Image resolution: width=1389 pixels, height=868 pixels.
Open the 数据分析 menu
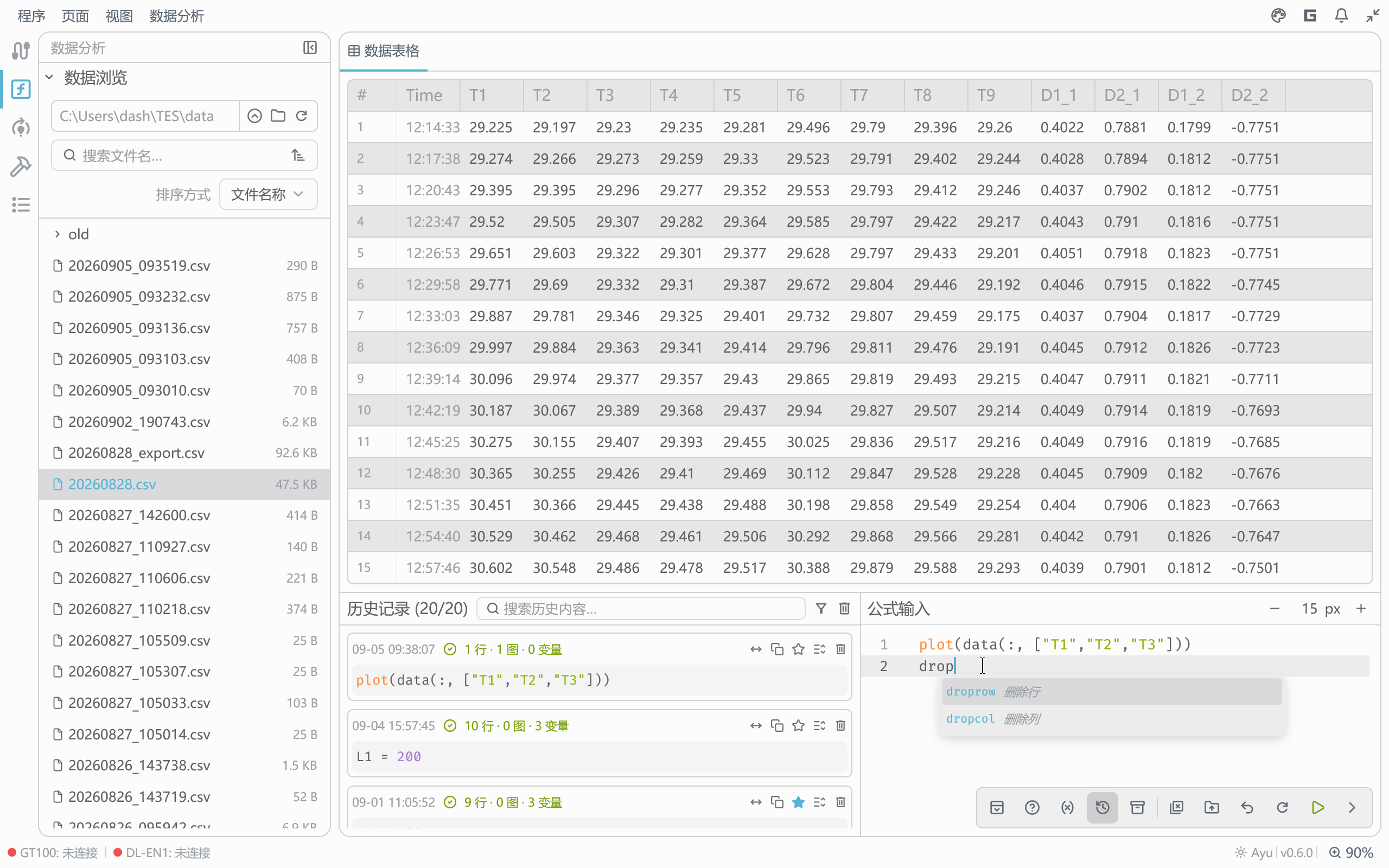click(x=177, y=16)
